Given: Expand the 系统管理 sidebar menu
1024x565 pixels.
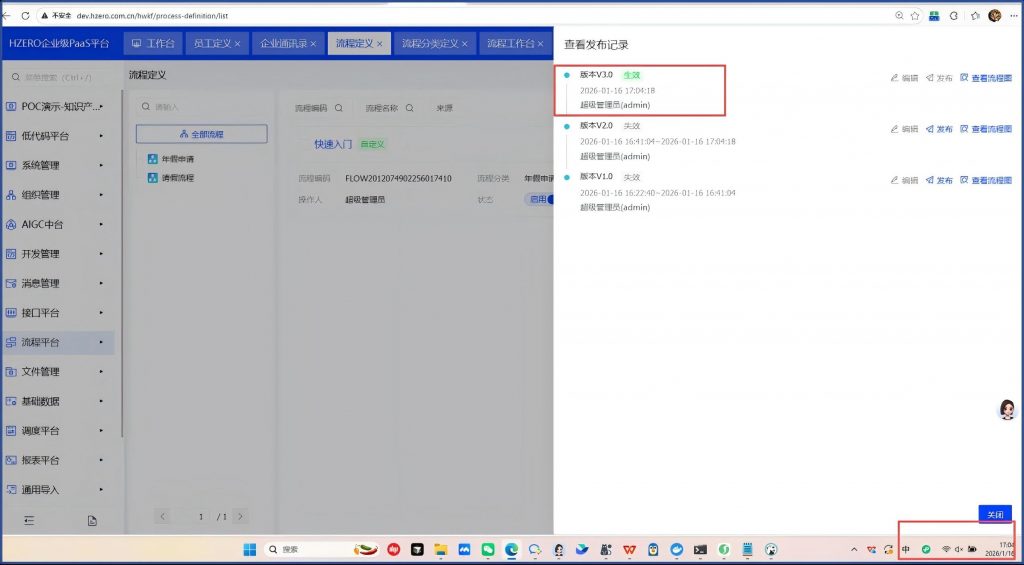Looking at the screenshot, I should pyautogui.click(x=58, y=165).
